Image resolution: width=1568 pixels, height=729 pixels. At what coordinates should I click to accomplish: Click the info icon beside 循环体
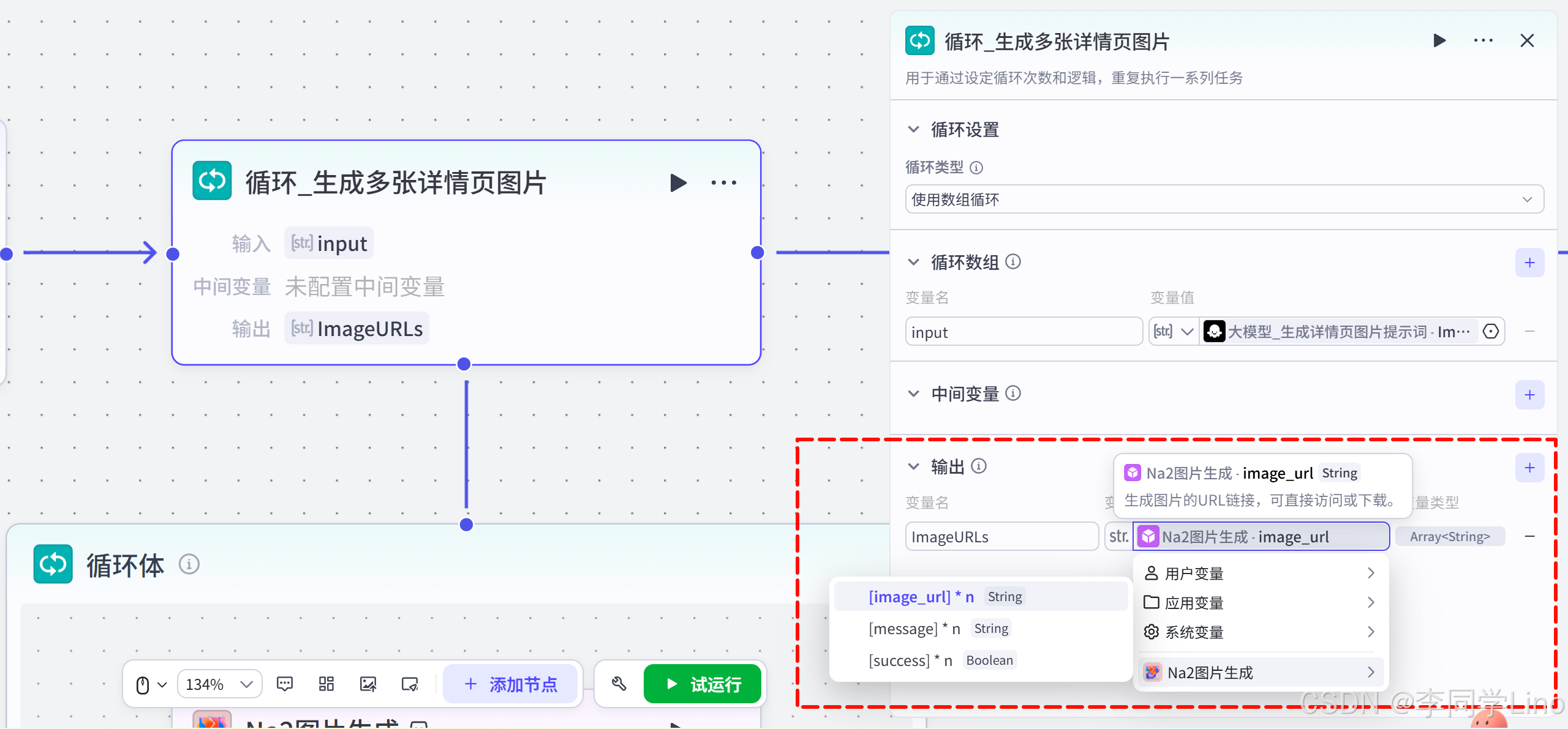[189, 564]
